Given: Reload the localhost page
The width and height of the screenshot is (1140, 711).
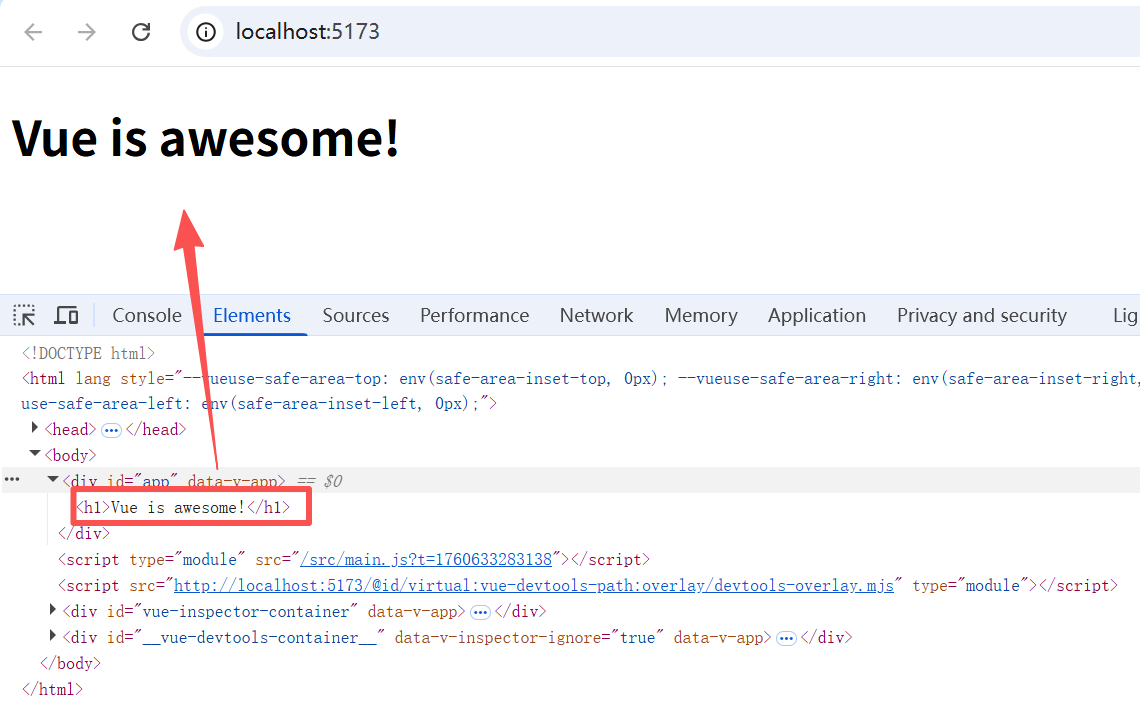Looking at the screenshot, I should (141, 32).
